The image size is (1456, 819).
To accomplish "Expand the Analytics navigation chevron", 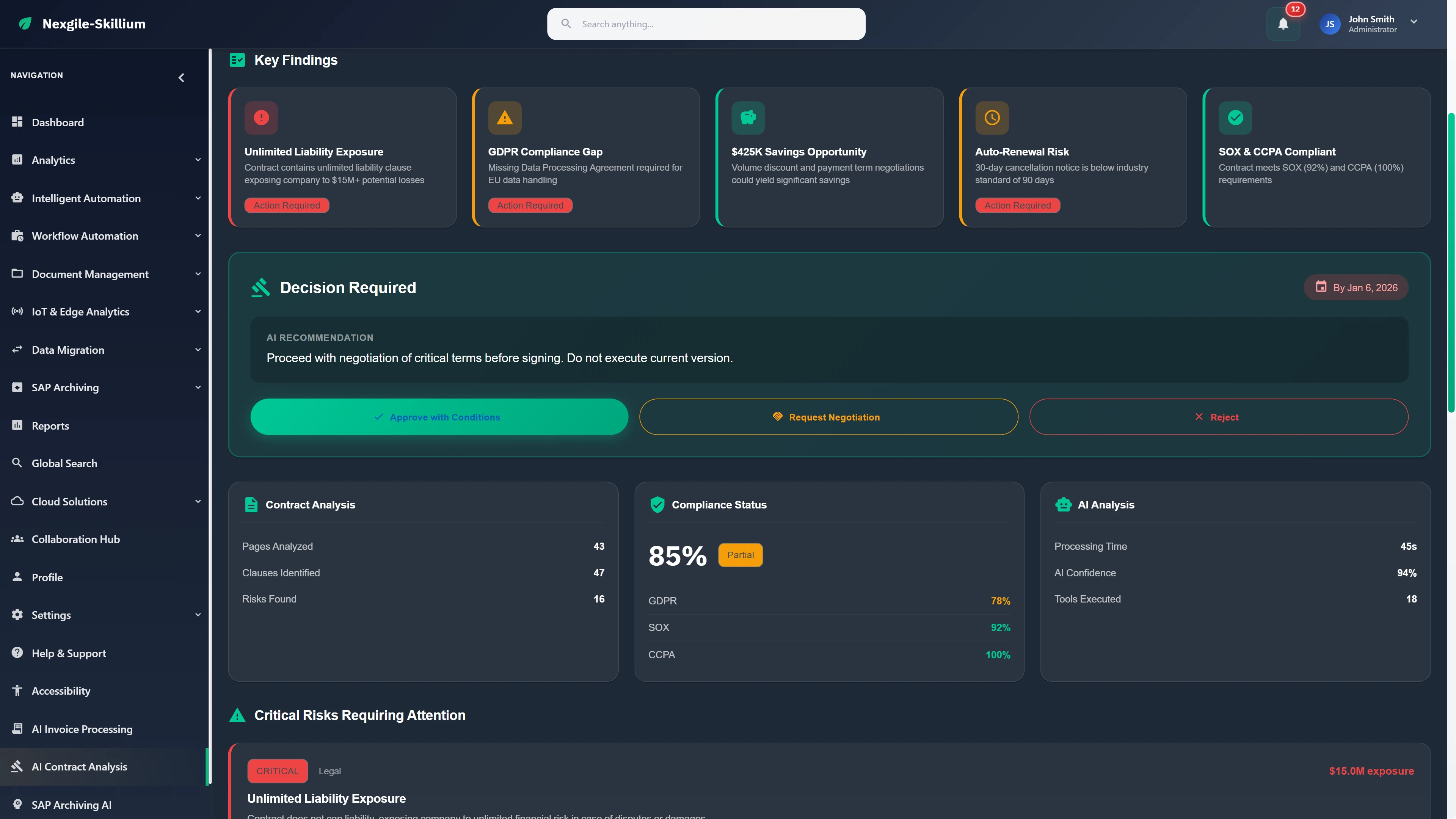I will 198,160.
